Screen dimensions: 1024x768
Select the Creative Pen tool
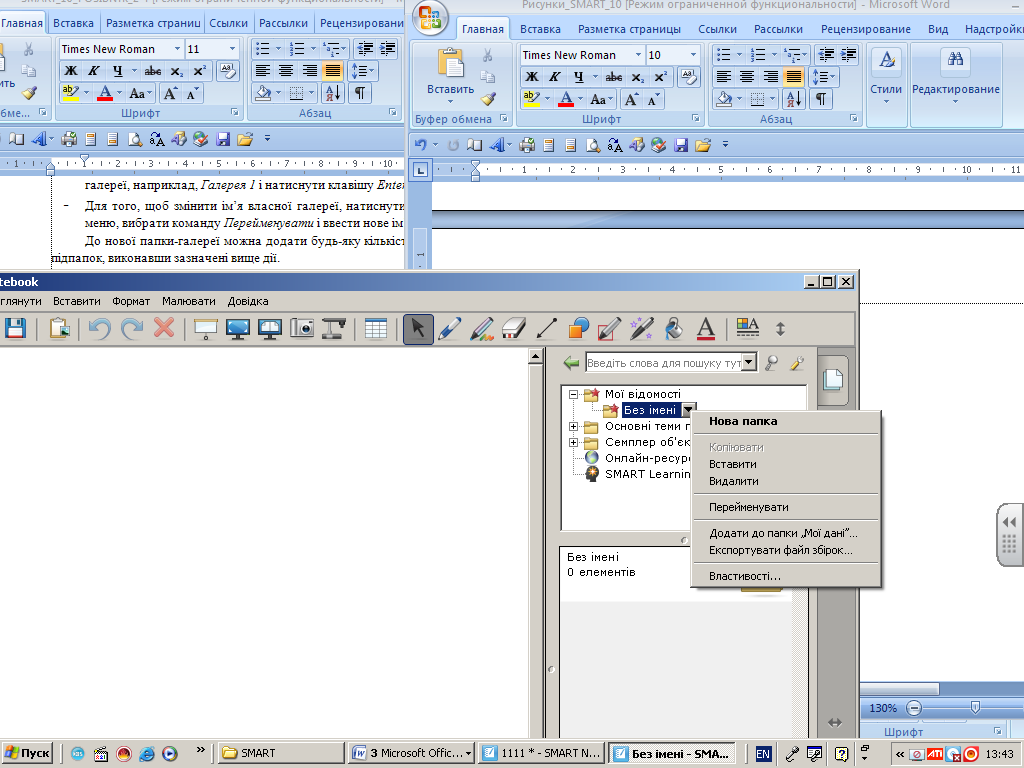pos(482,328)
